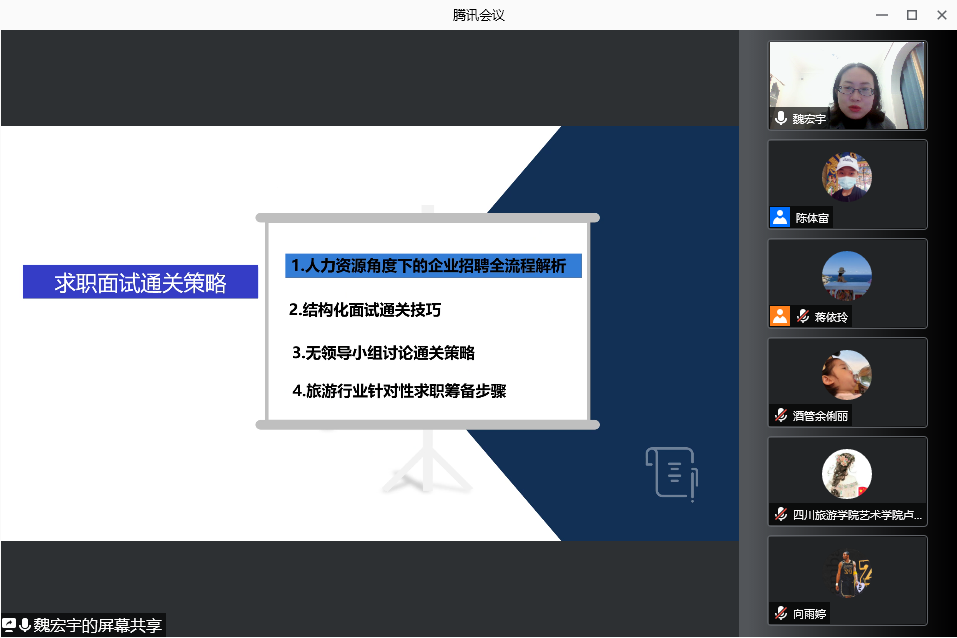Minimize the 腾讯会议 window

coord(882,15)
